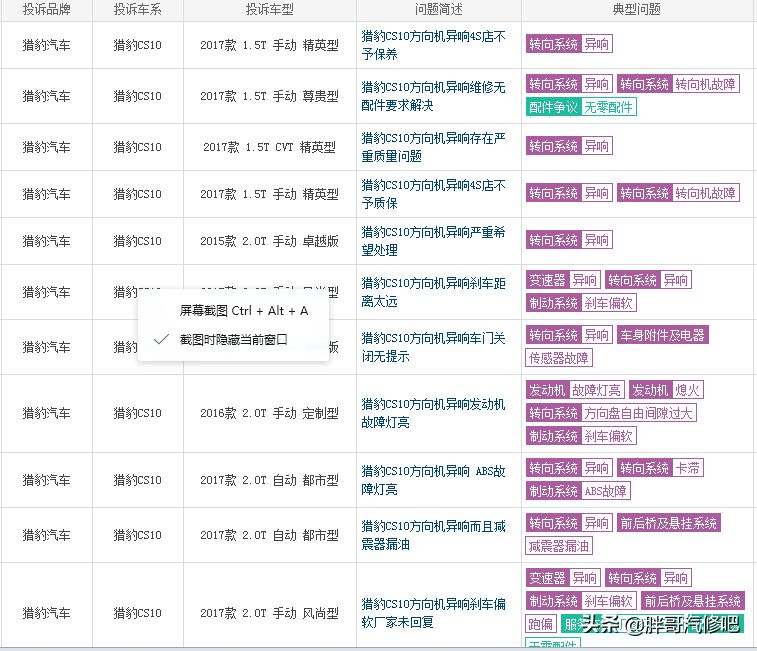This screenshot has height=651, width=757.
Task: Open the 方向机异响4S店不予保养 complaint link
Action: (433, 45)
